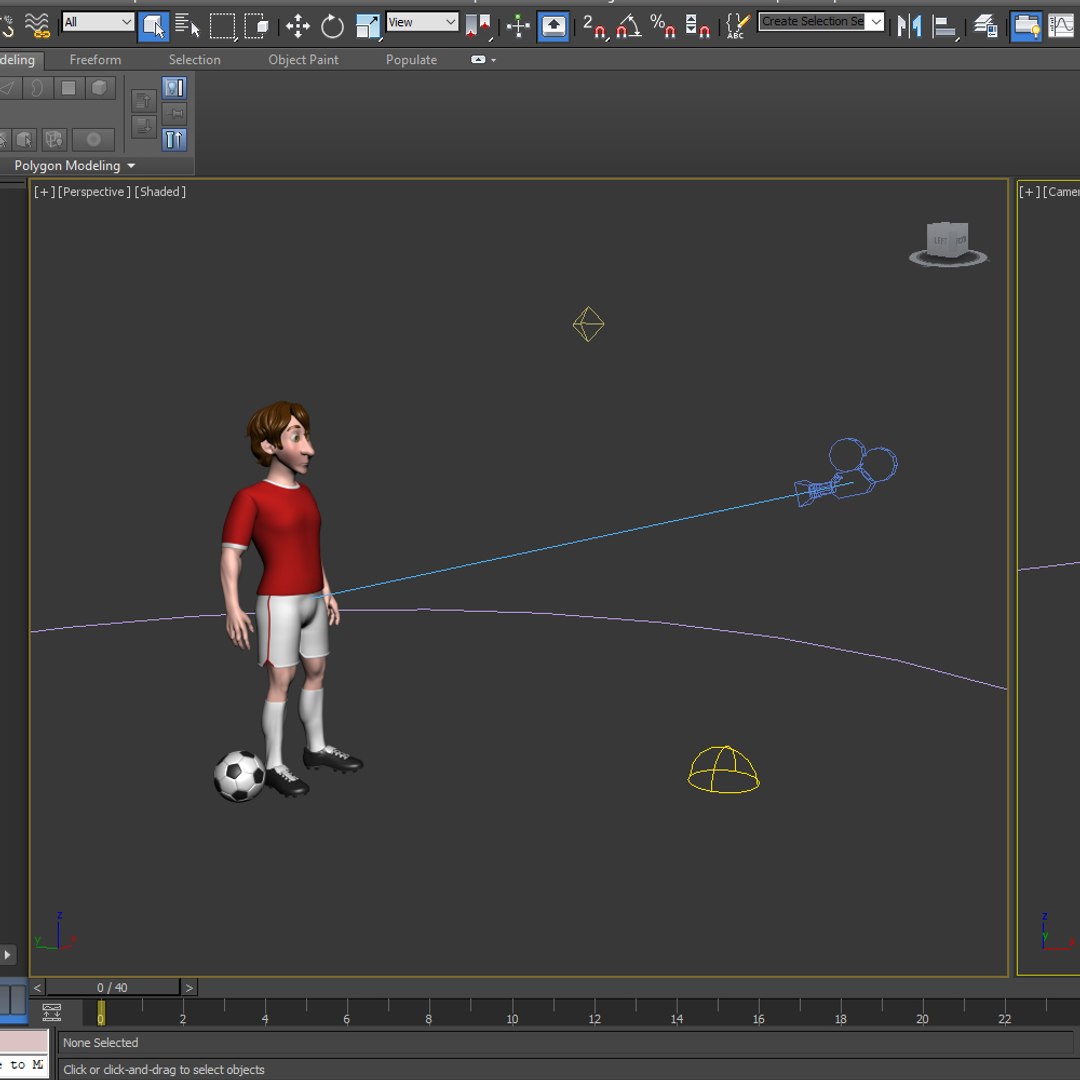Select the Select and Scale tool
1080x1080 pixels.
(x=368, y=26)
